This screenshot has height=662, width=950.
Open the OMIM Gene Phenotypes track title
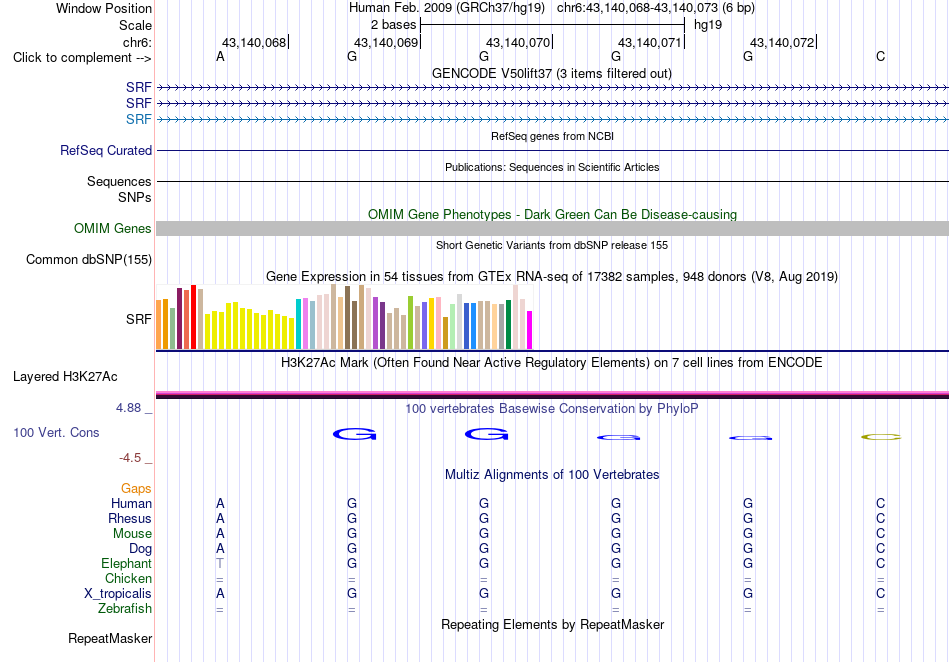pyautogui.click(x=552, y=214)
